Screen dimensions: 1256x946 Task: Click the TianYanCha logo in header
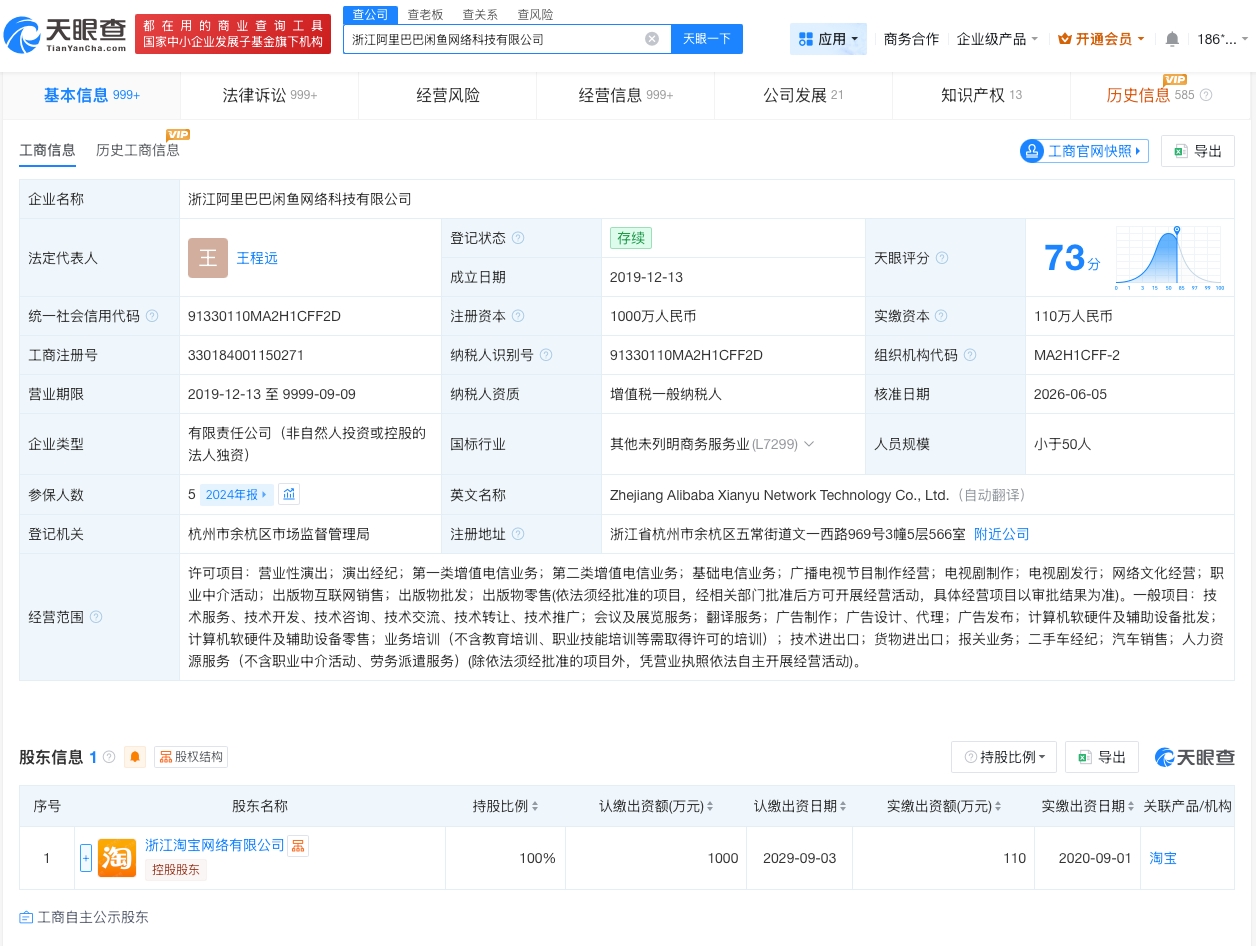click(64, 35)
